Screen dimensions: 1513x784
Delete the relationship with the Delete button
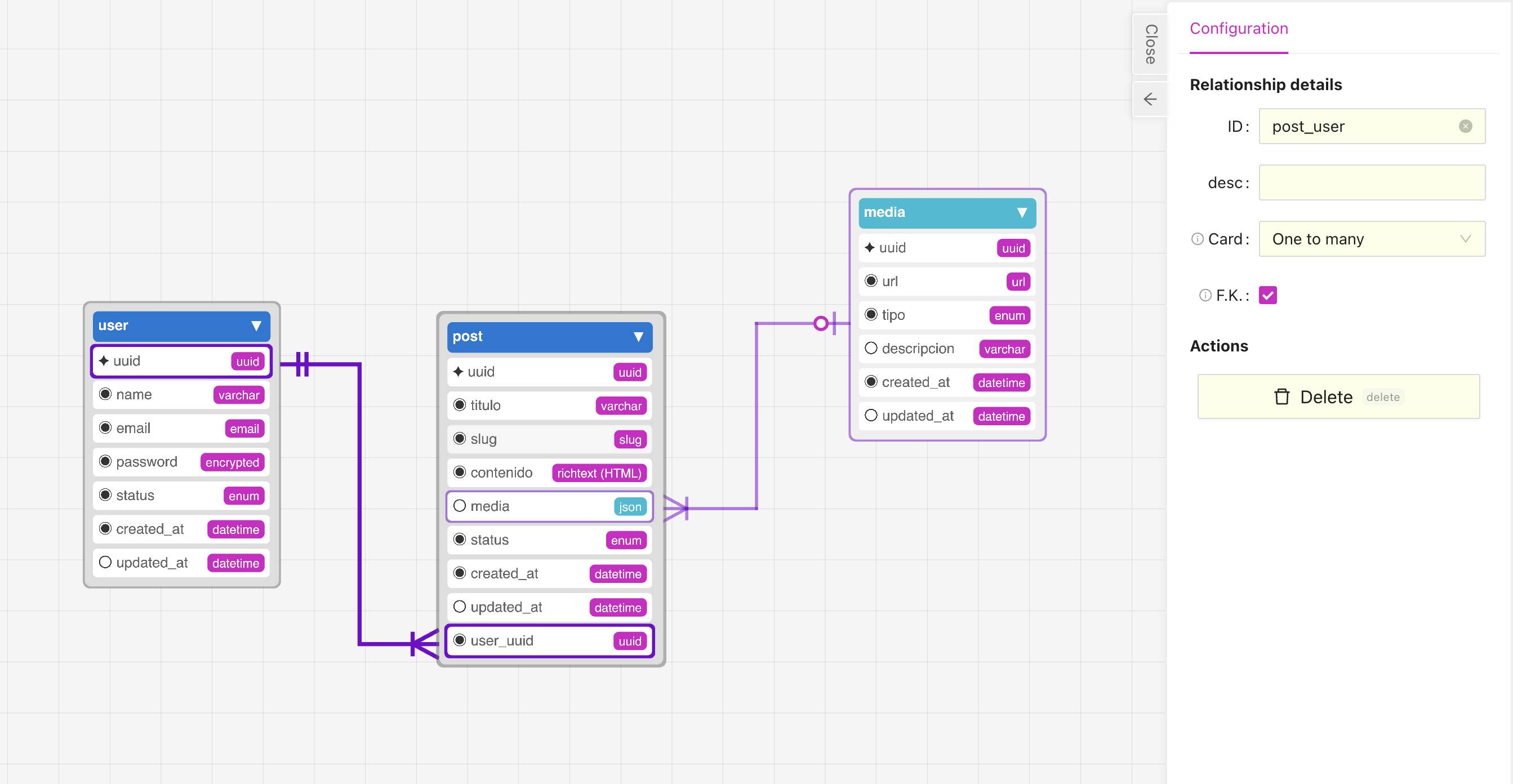(x=1338, y=397)
